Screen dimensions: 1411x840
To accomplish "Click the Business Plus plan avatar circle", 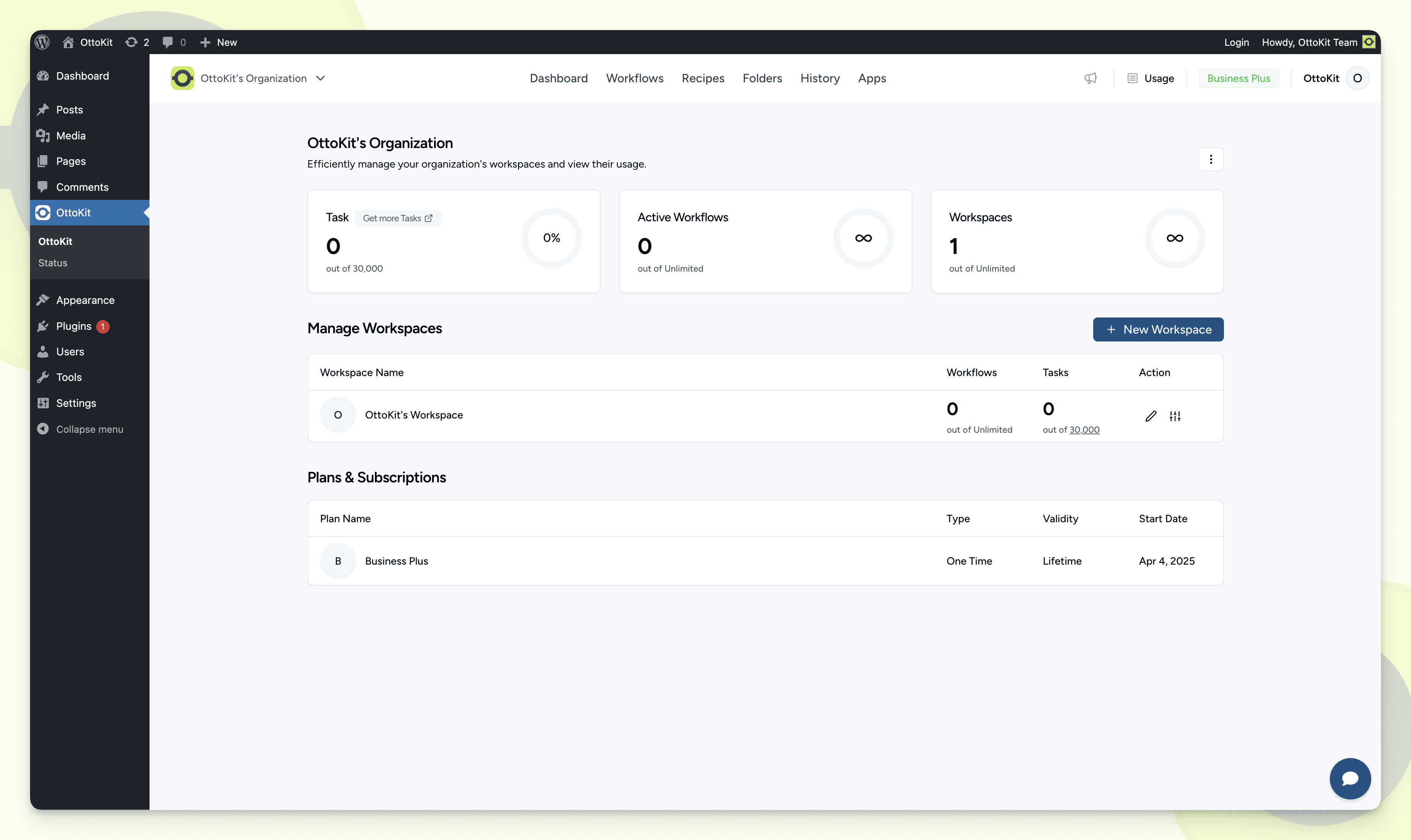I will coord(338,561).
